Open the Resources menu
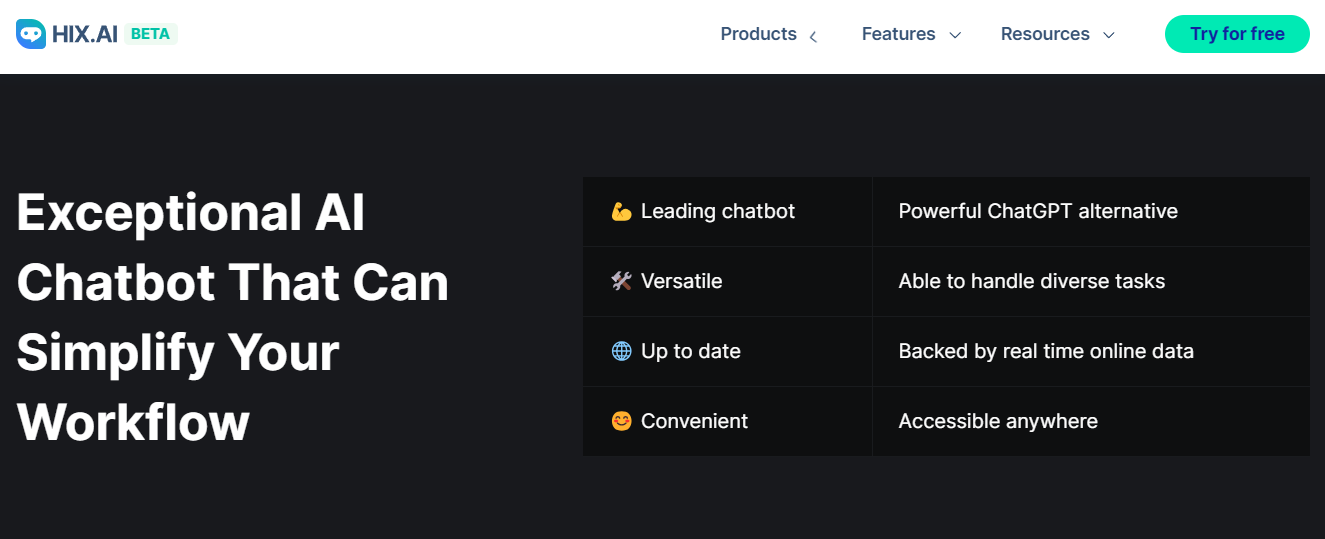Image resolution: width=1325 pixels, height=539 pixels. [1045, 34]
